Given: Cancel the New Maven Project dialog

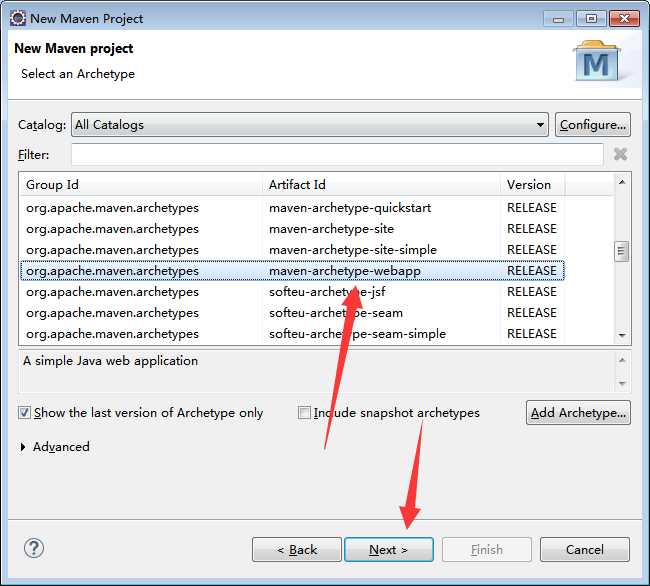Looking at the screenshot, I should pyautogui.click(x=585, y=550).
